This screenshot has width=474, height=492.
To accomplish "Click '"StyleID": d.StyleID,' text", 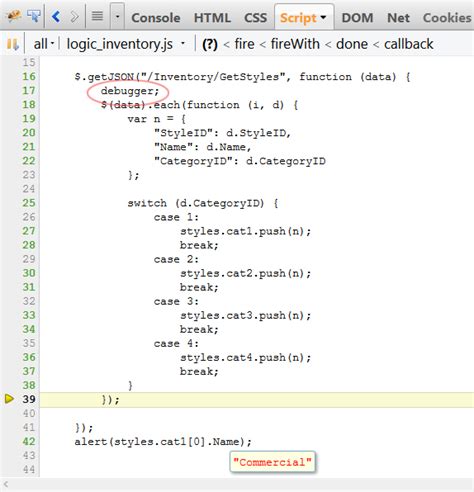I will (x=222, y=133).
